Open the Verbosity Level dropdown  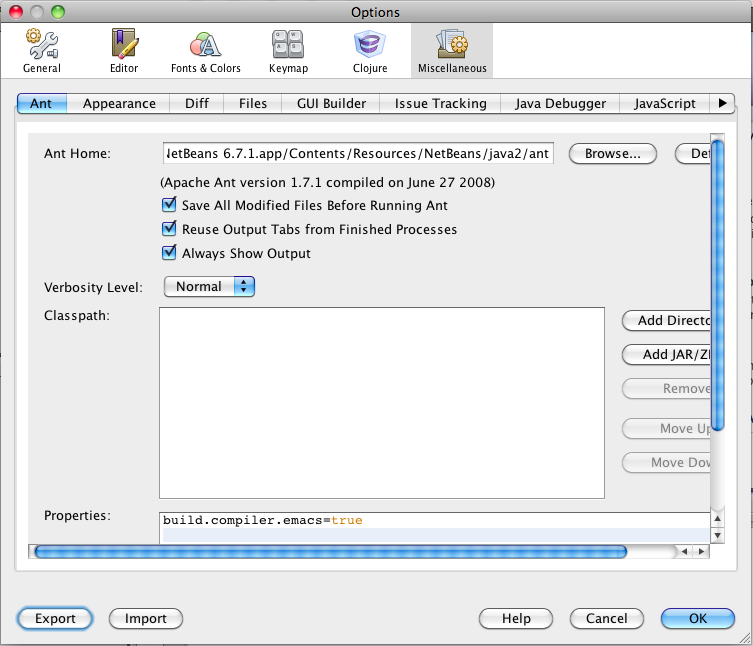point(209,287)
